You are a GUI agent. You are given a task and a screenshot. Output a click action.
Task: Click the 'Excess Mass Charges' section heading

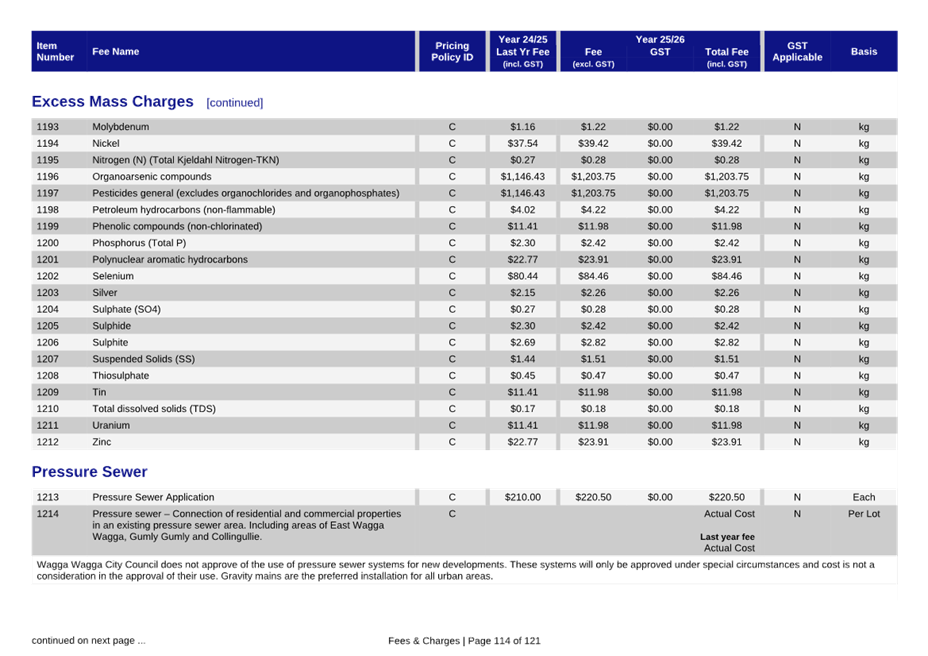pos(112,102)
